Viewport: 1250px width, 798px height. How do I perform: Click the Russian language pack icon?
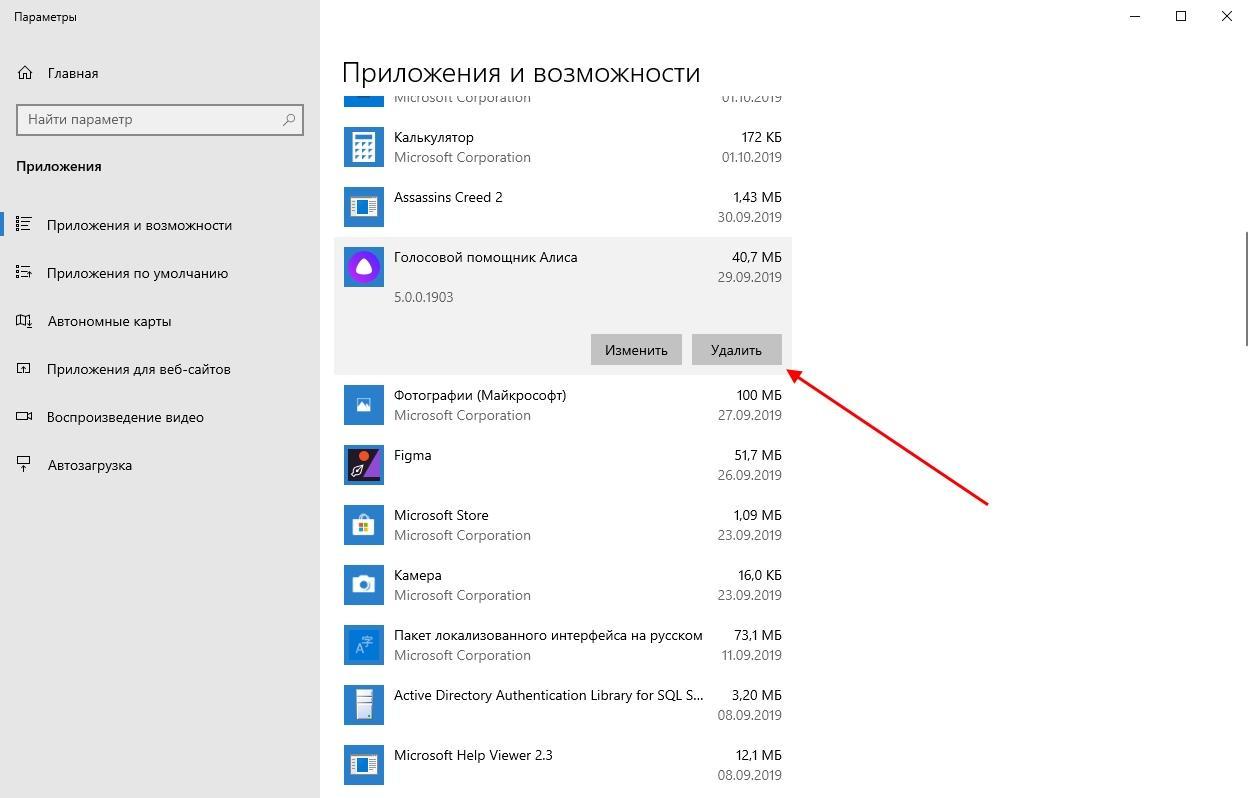[364, 645]
